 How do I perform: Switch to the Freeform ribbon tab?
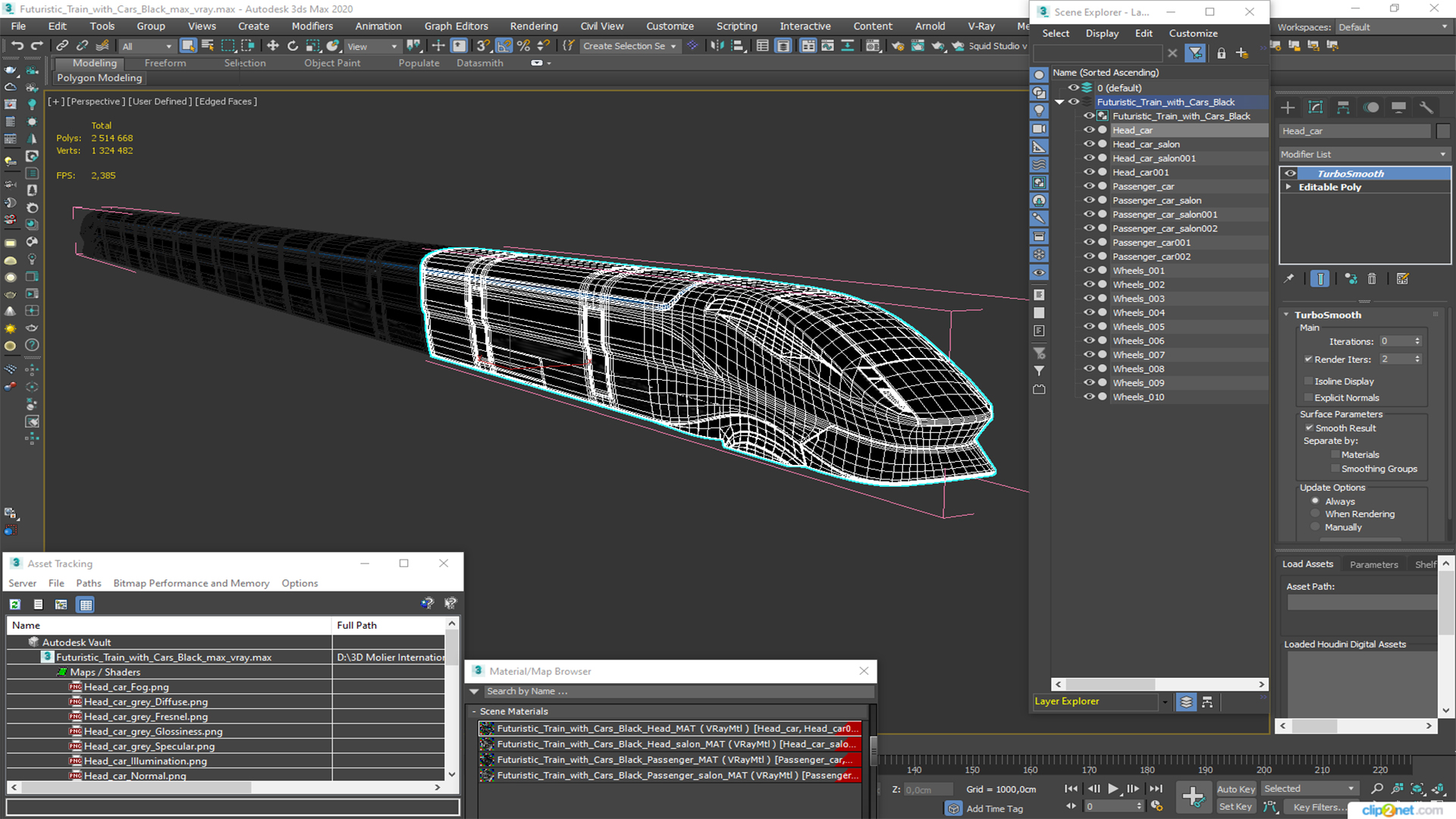165,63
